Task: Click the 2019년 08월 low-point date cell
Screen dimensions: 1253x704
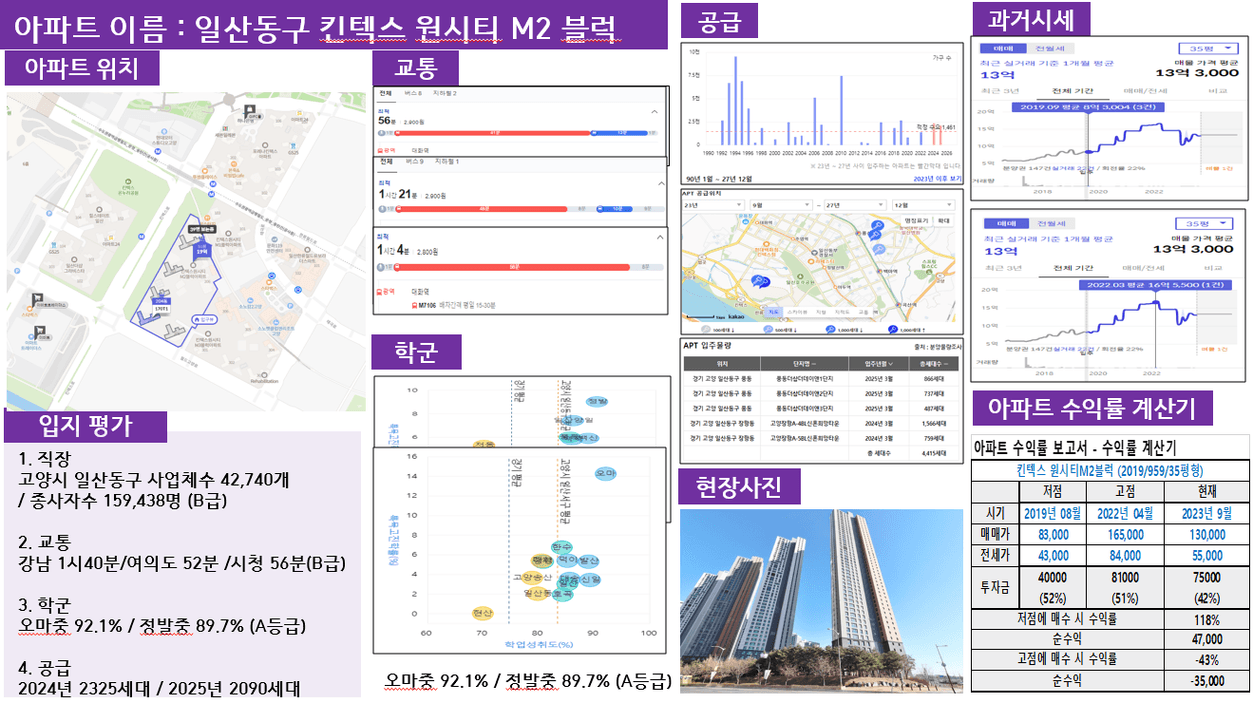Action: [1053, 513]
